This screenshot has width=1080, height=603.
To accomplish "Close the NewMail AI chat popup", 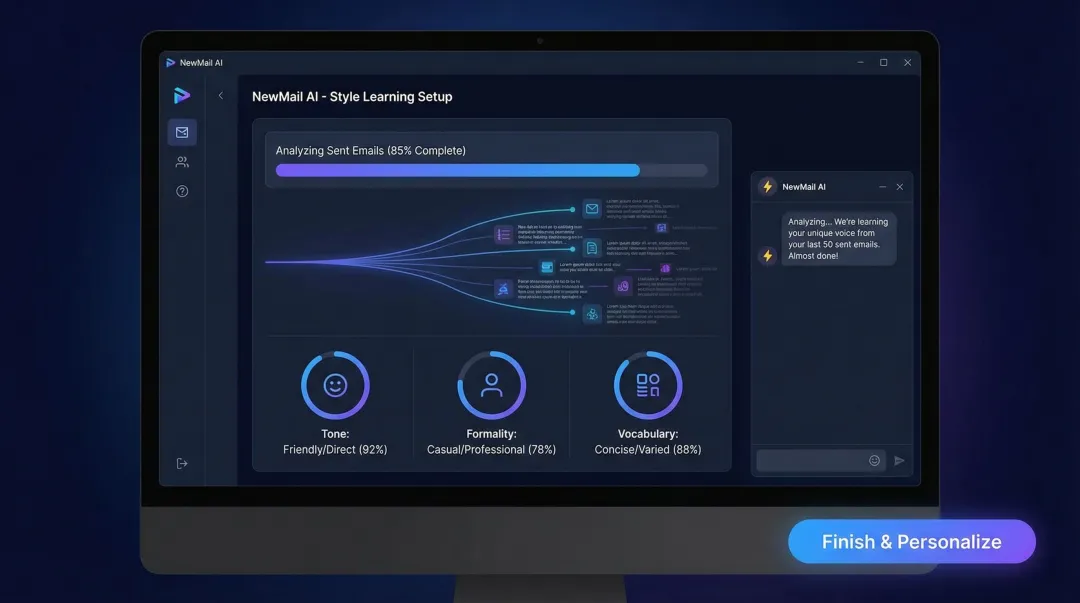I will point(900,186).
